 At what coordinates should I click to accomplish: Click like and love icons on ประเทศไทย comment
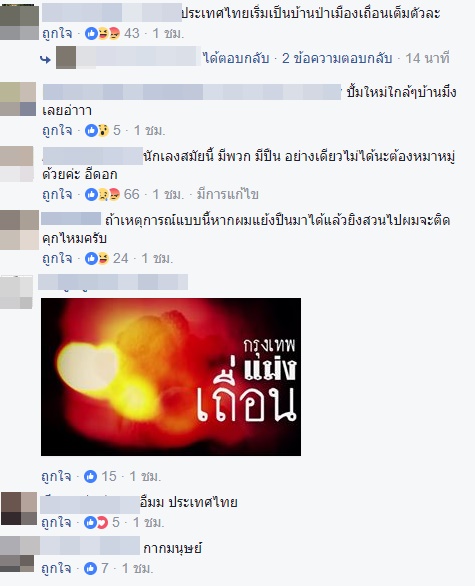pos(96,522)
